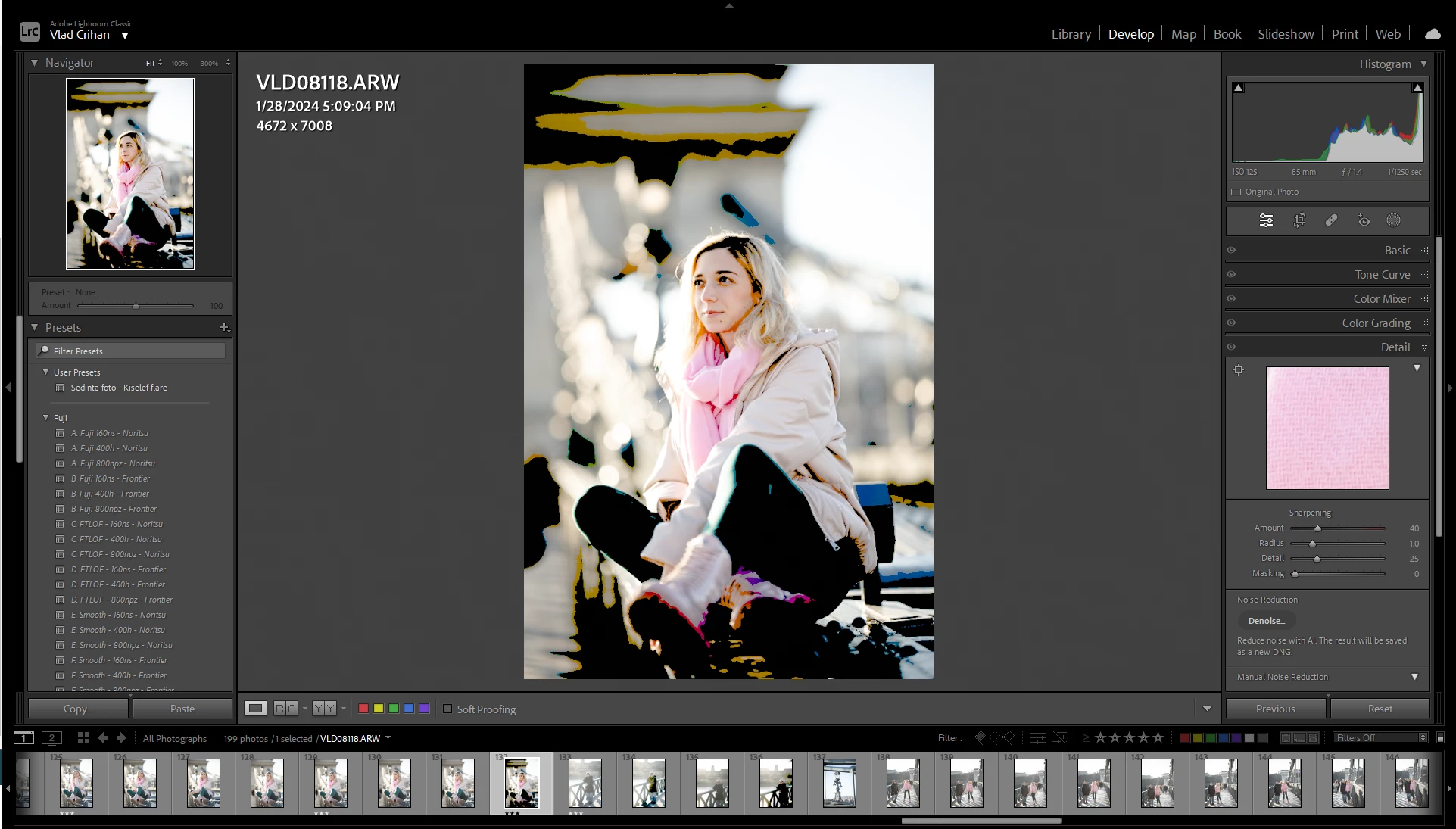Image resolution: width=1456 pixels, height=829 pixels.
Task: Open the Slideshow module
Action: 1286,34
